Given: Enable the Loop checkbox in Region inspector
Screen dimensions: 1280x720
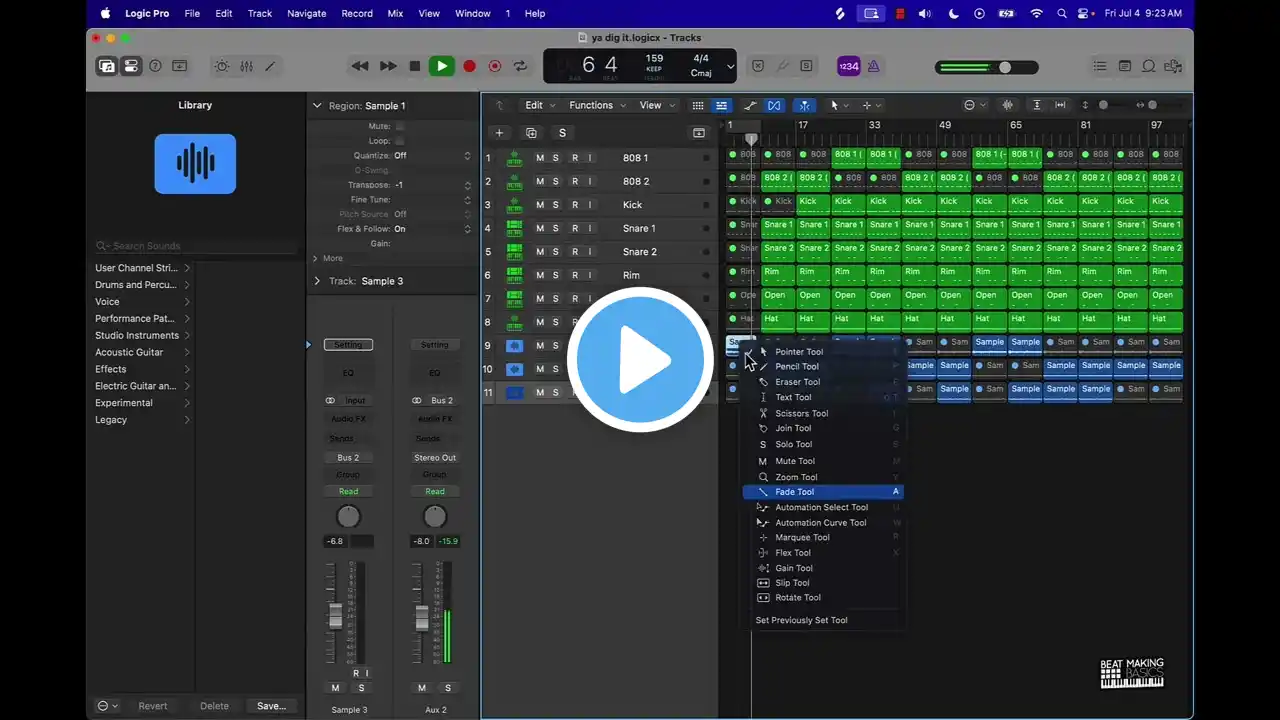Looking at the screenshot, I should point(400,141).
